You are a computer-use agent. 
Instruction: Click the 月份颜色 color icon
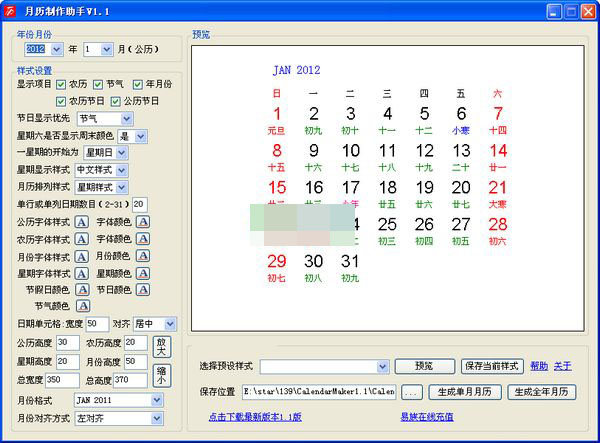(143, 256)
